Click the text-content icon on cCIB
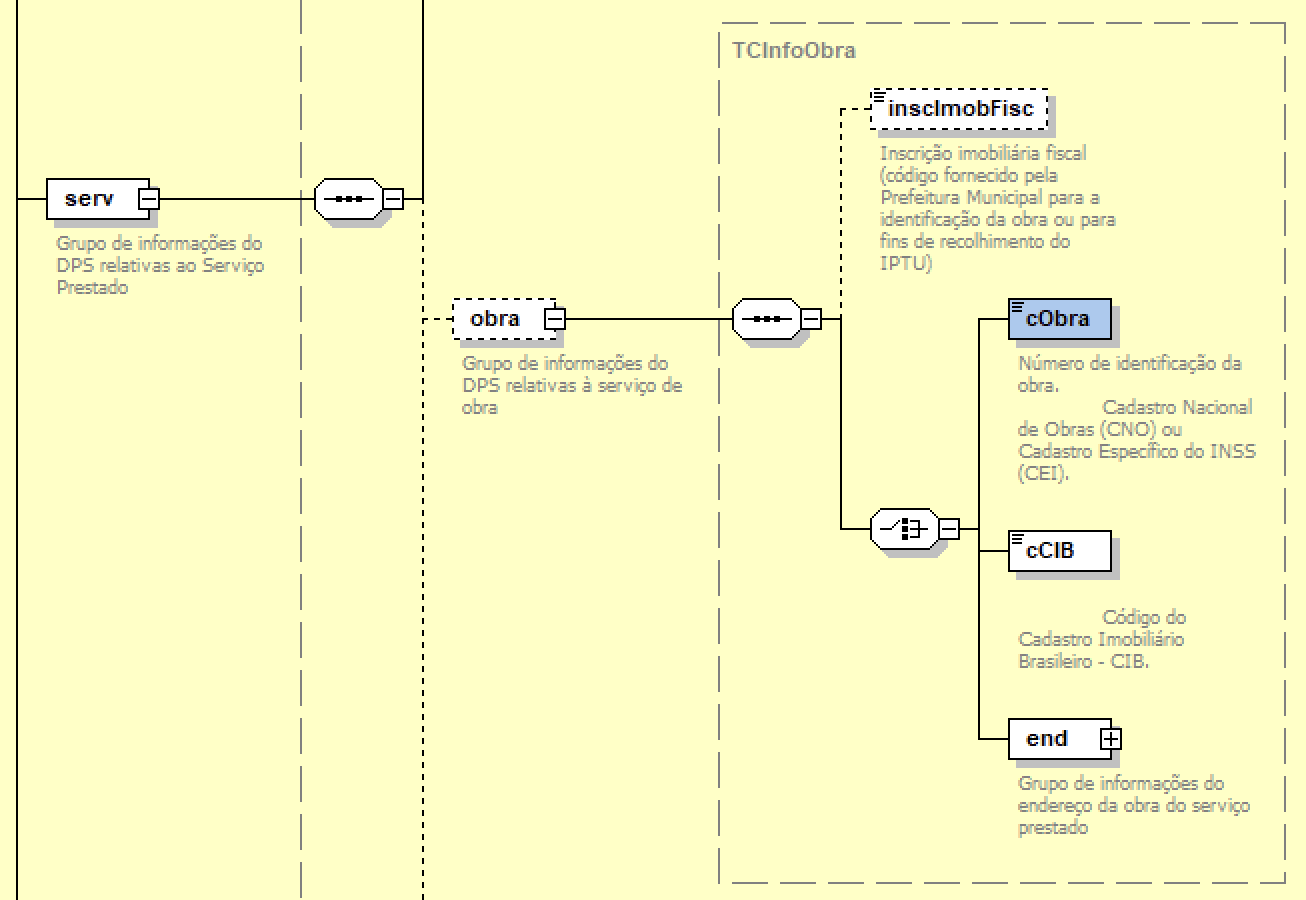Screen dimensions: 1306x900 pyautogui.click(x=1018, y=539)
